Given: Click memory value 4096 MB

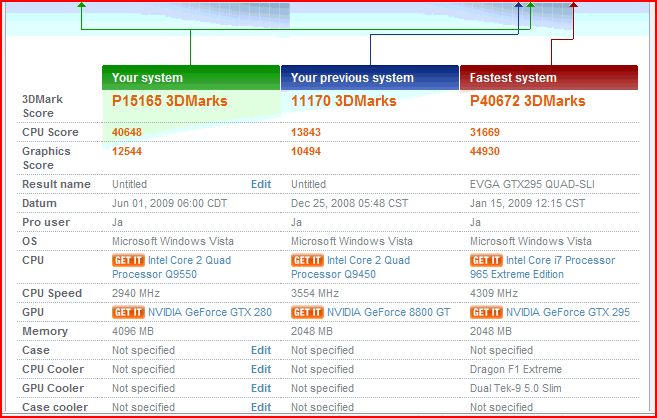Looking at the screenshot, I should pos(133,331).
